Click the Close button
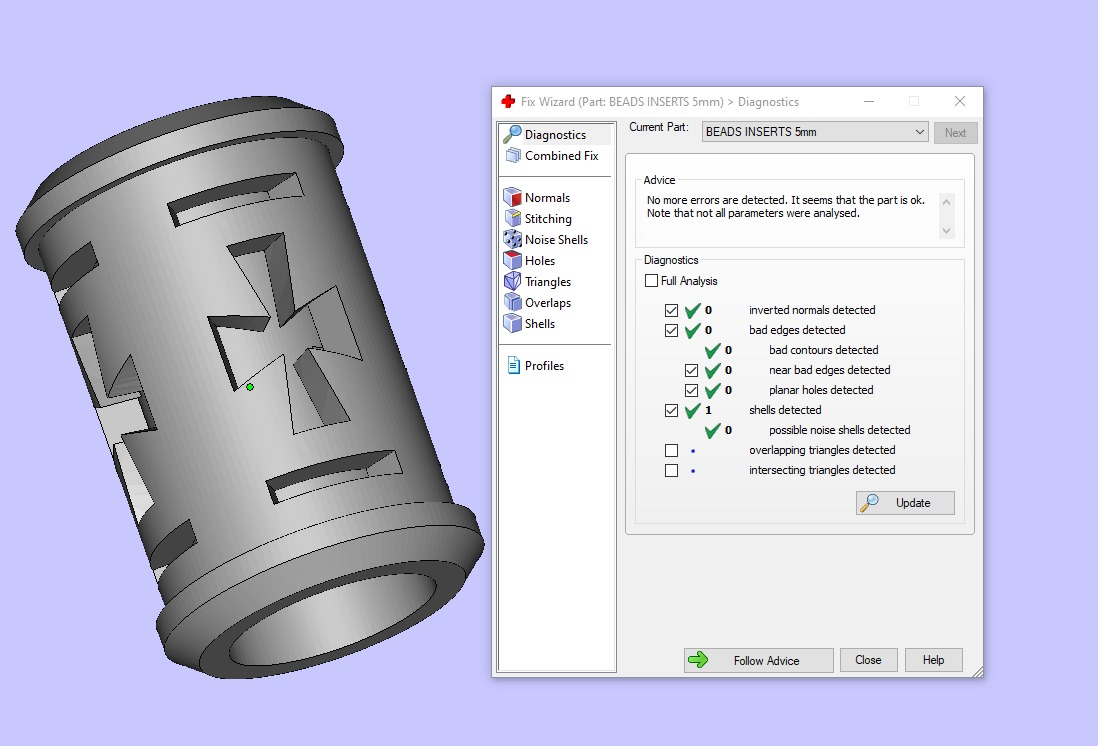 tap(868, 660)
